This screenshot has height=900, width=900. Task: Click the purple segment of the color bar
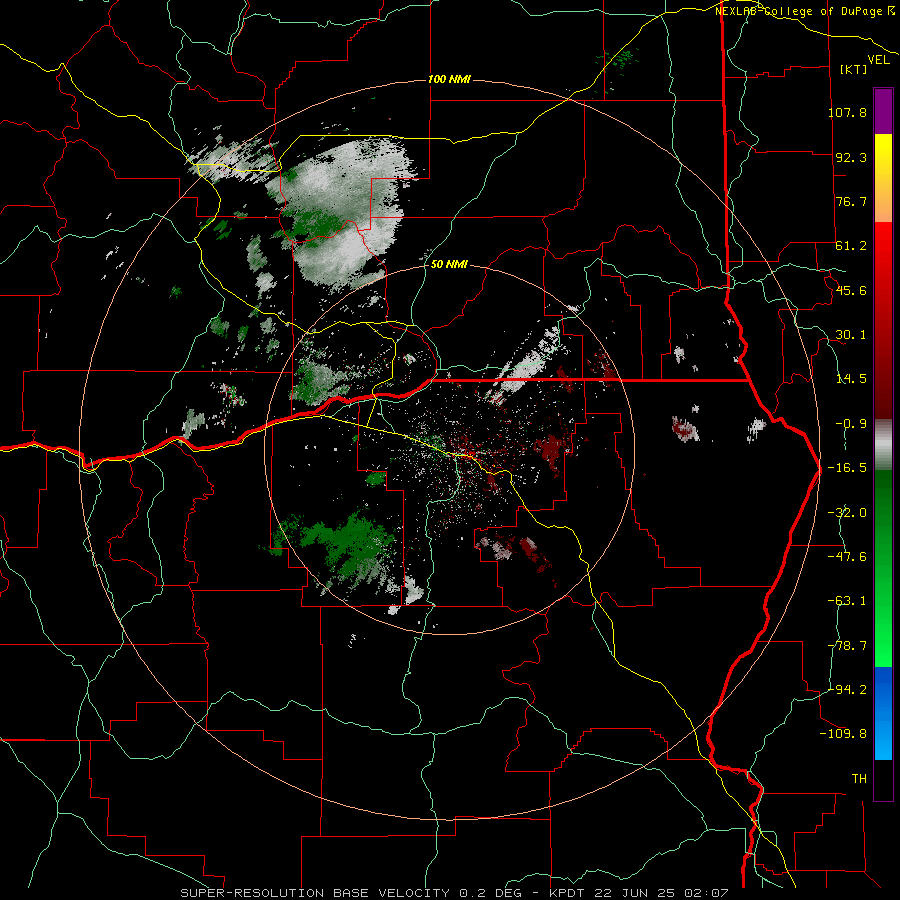883,111
